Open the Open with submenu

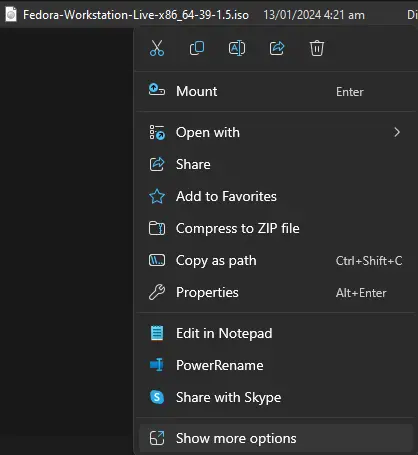275,132
